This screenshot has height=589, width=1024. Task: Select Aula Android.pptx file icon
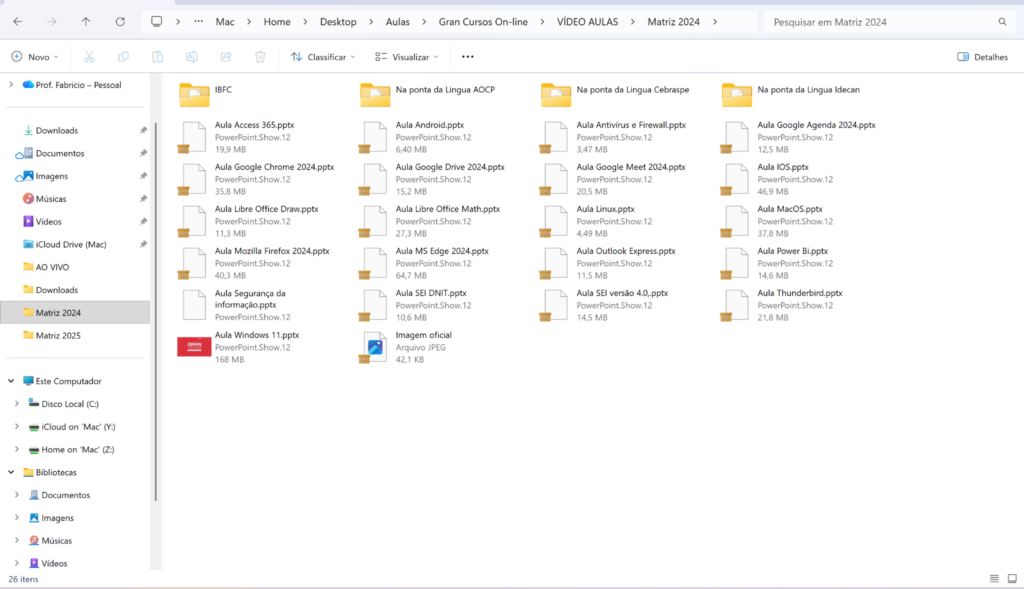pos(374,137)
